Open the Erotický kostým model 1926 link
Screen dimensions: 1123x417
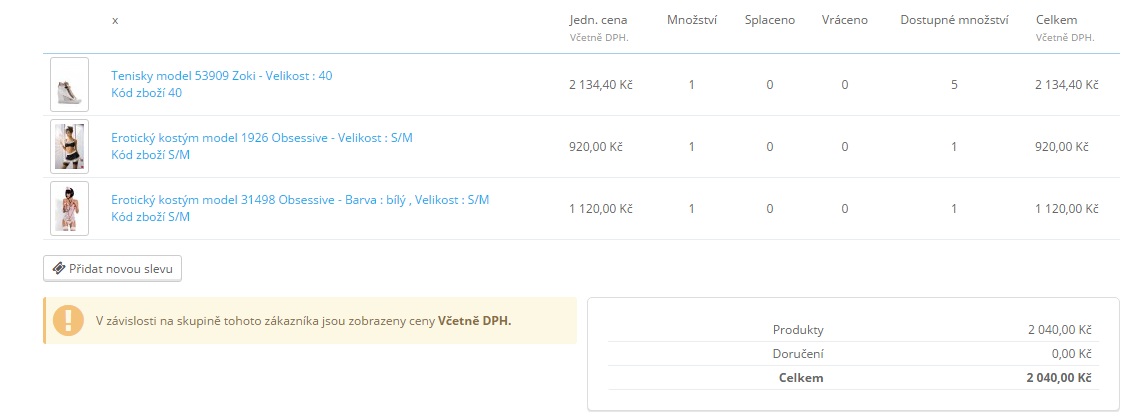pos(262,138)
